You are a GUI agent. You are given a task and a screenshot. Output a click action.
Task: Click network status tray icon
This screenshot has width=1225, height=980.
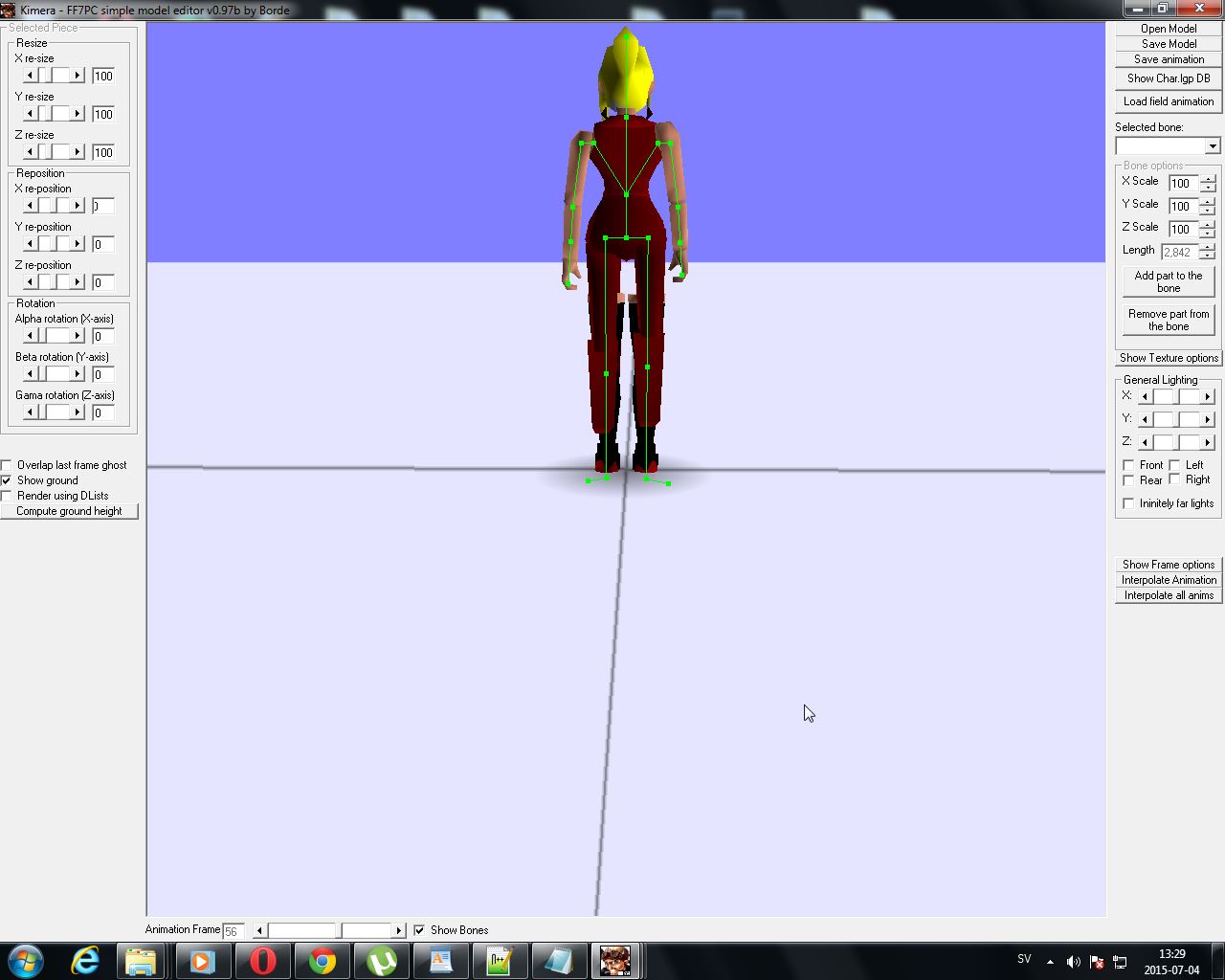point(1120,962)
